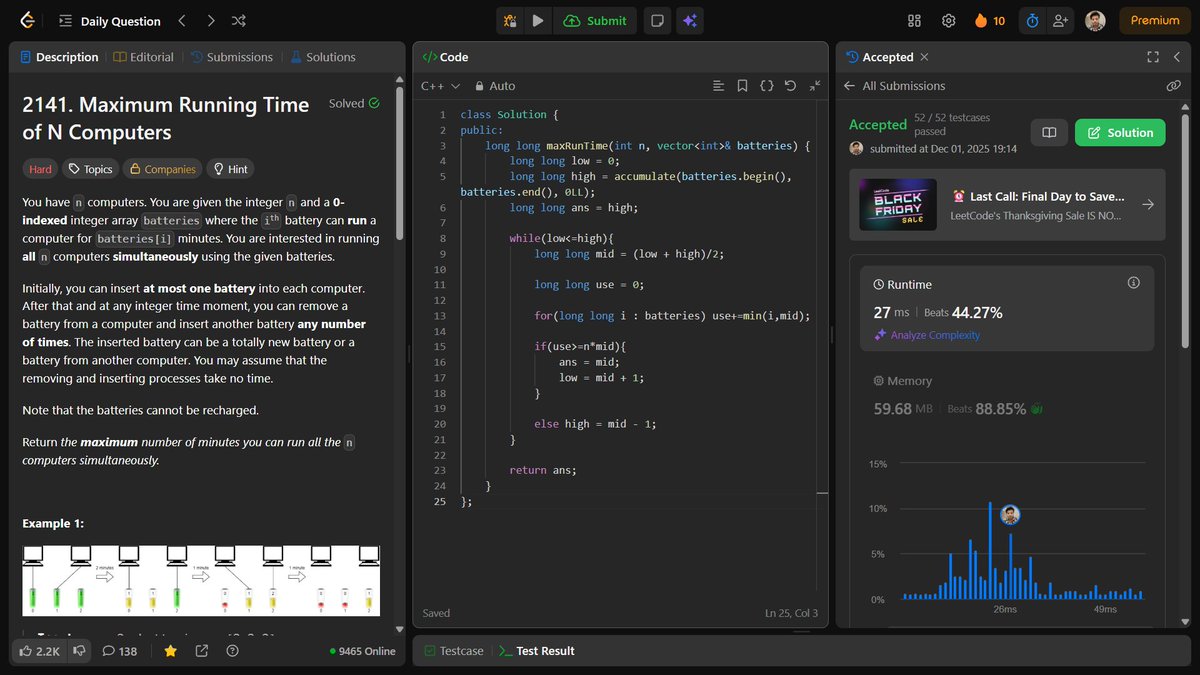
Task: Open the debugger bug icon
Action: [509, 20]
